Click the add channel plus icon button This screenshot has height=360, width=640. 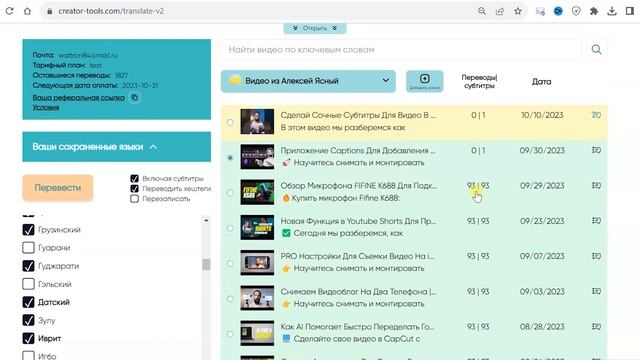[424, 81]
